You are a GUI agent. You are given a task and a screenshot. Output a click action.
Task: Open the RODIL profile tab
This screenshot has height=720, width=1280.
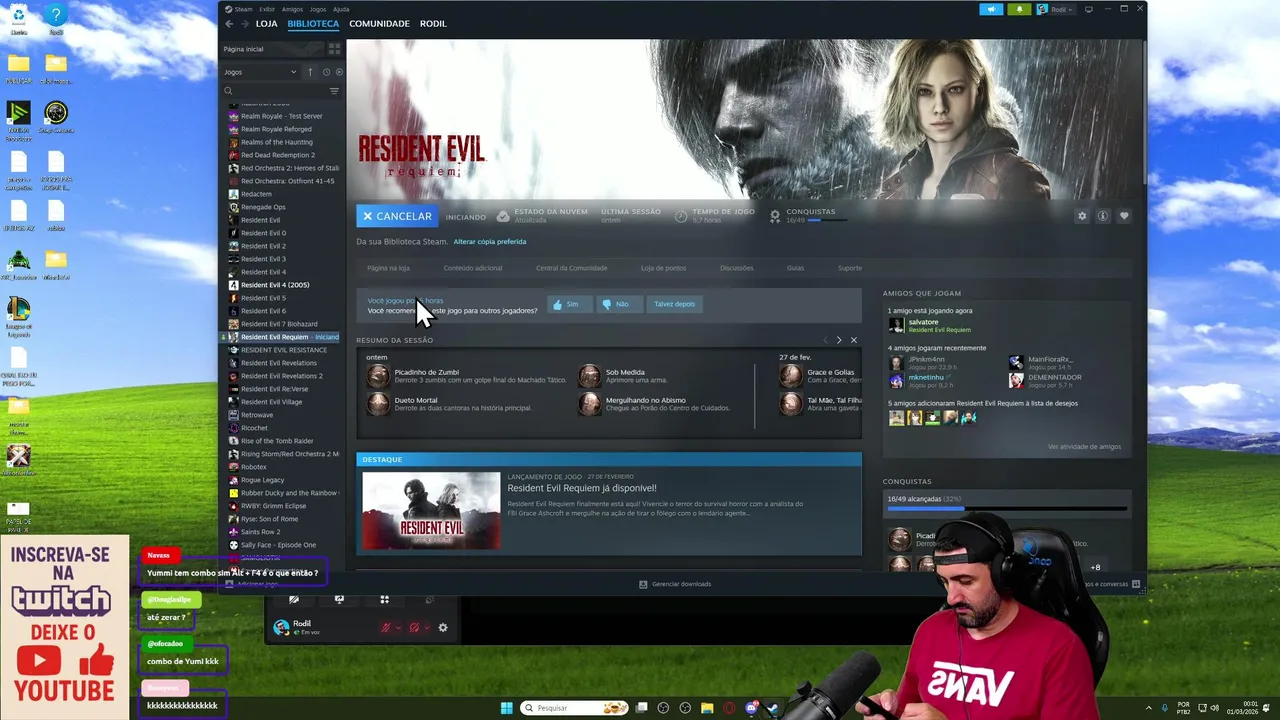[x=433, y=23]
